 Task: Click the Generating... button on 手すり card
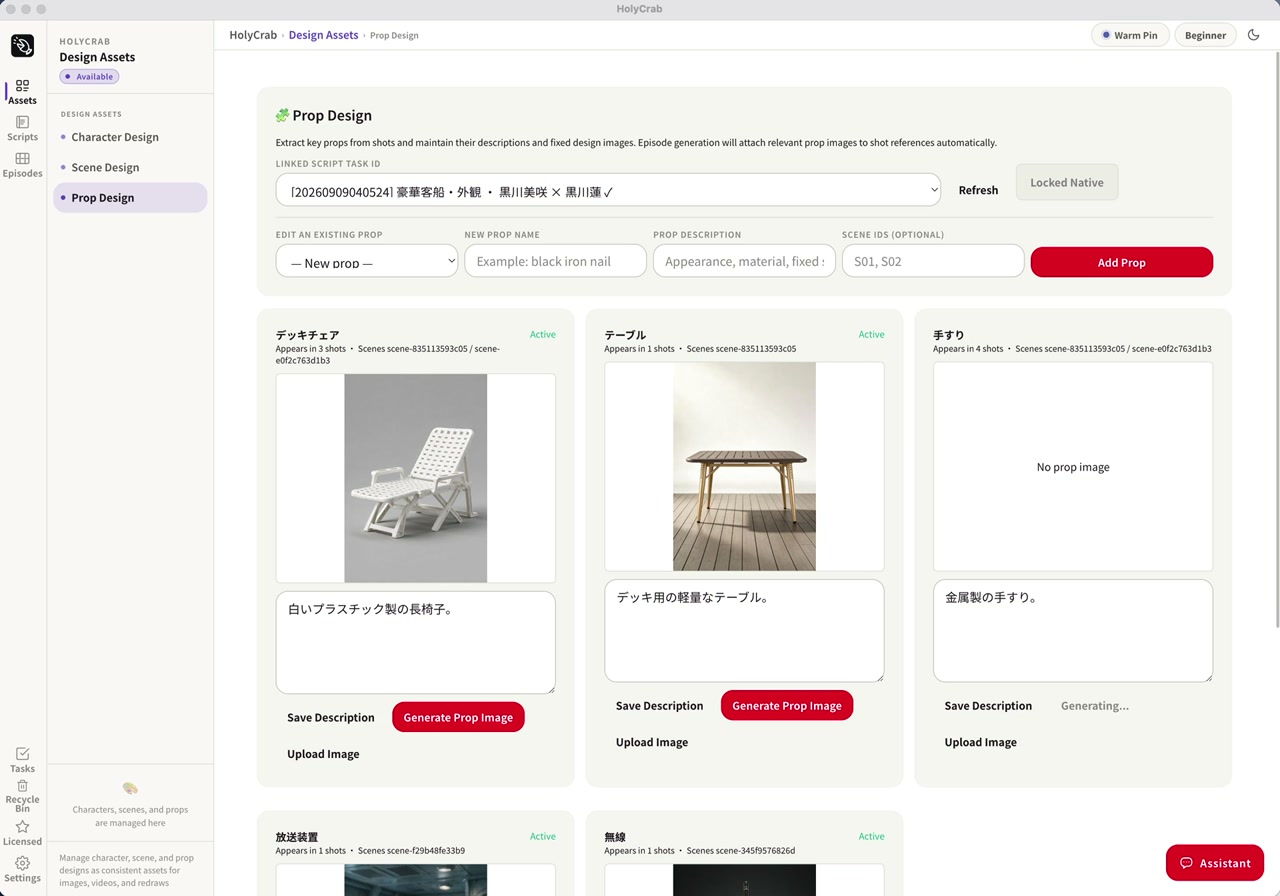(1095, 705)
